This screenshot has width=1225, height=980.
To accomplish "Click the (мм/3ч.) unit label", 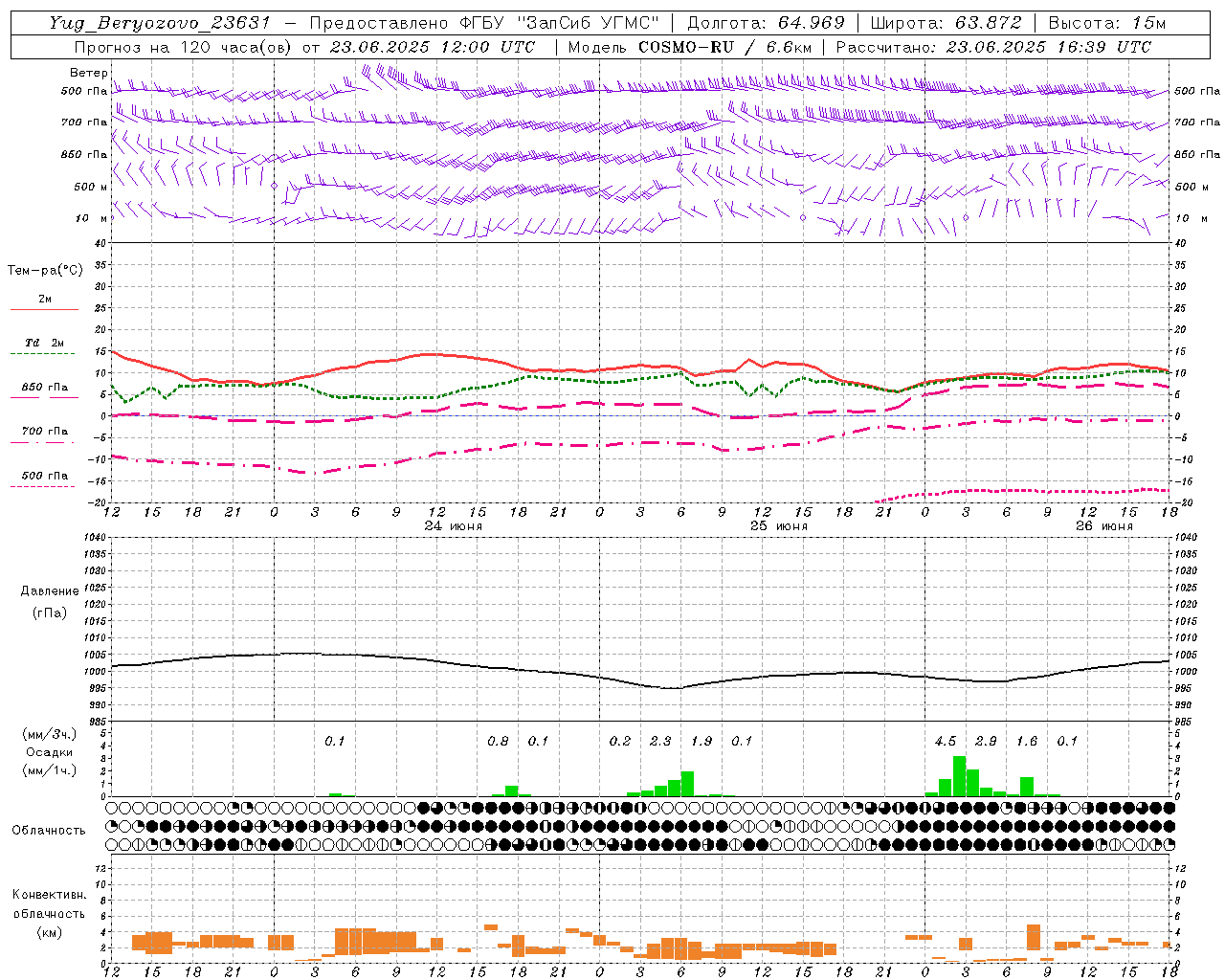I will point(50,734).
